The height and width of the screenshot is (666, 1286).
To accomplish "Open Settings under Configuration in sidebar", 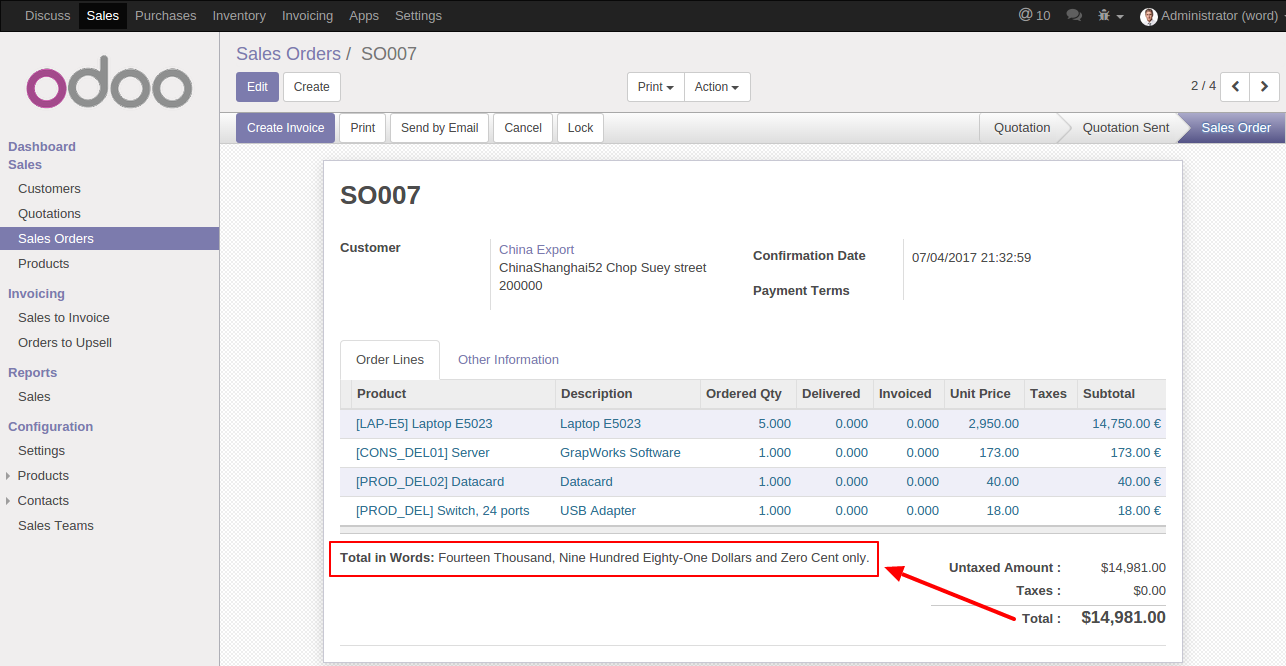I will coord(41,451).
